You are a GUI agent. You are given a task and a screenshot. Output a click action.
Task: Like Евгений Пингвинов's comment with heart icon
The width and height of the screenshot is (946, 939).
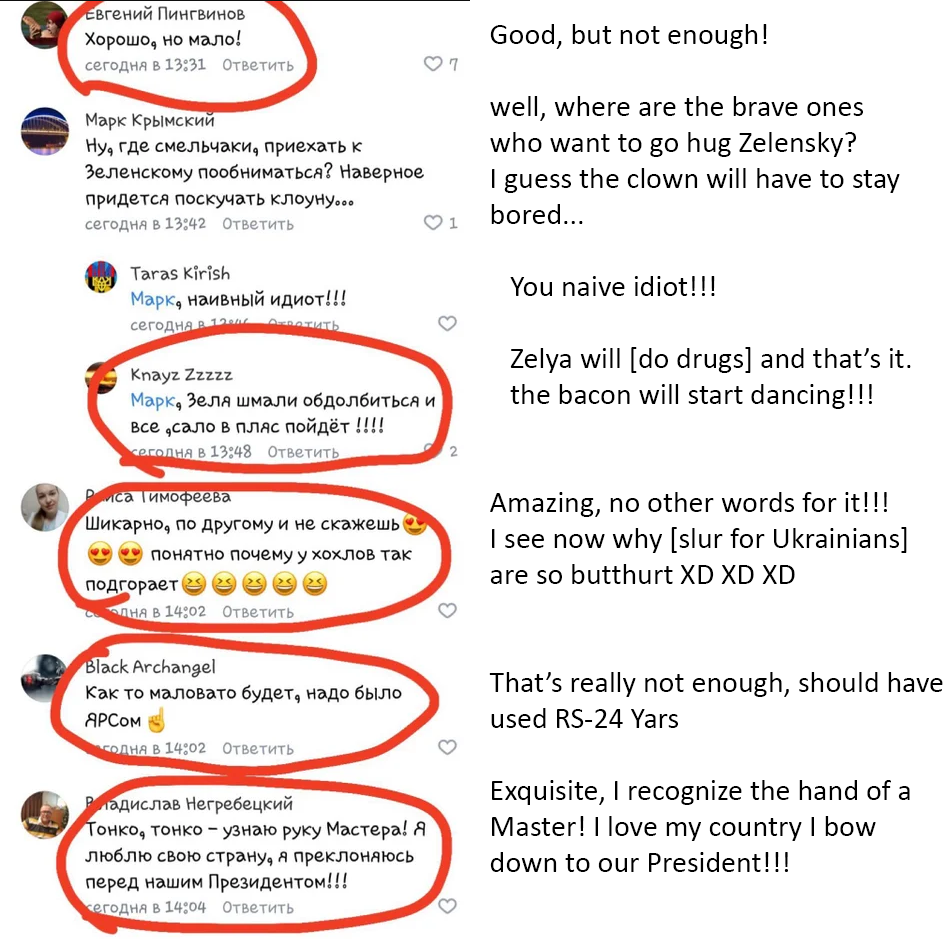(433, 63)
